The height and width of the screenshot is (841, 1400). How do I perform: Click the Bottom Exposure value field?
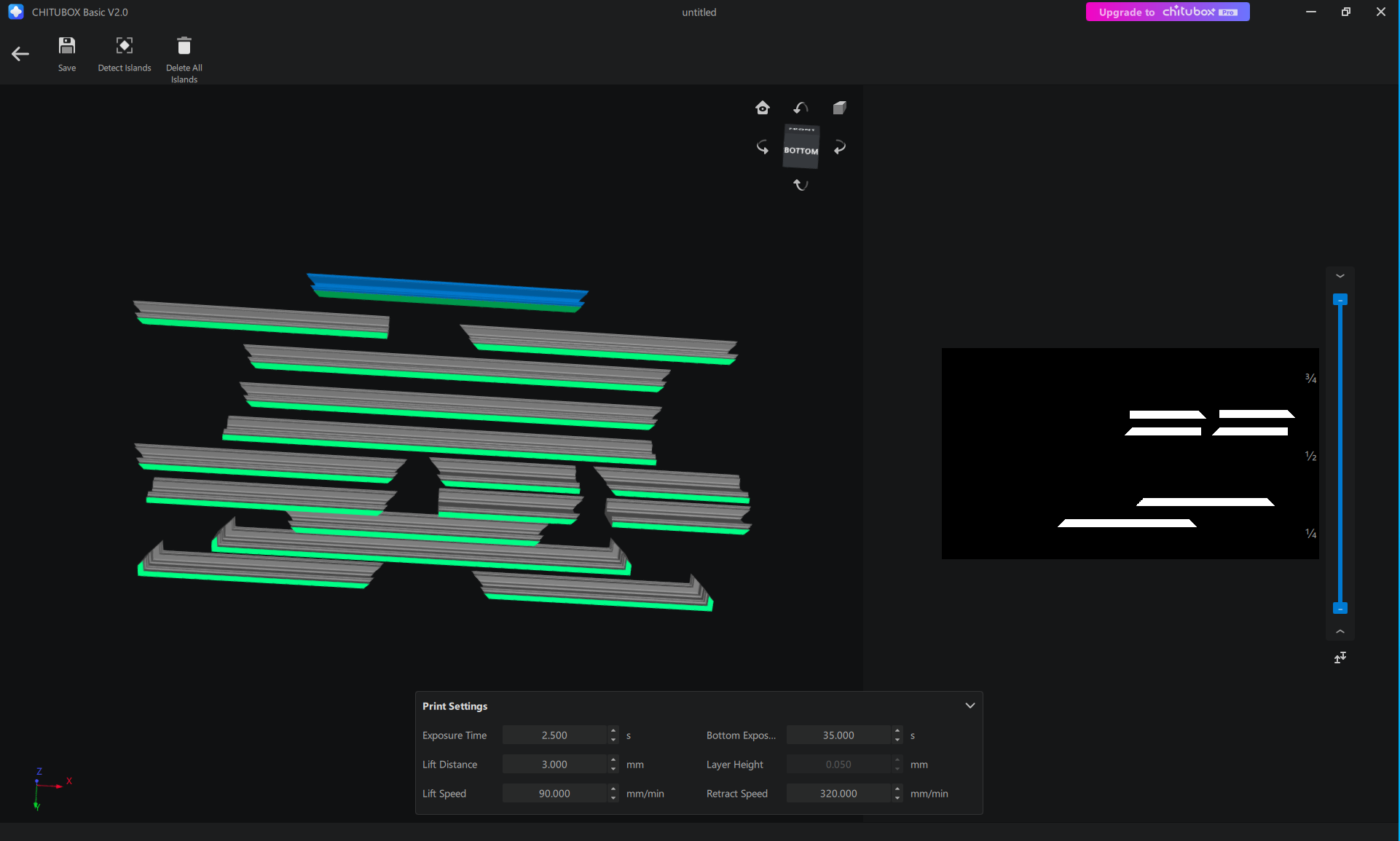tap(838, 735)
